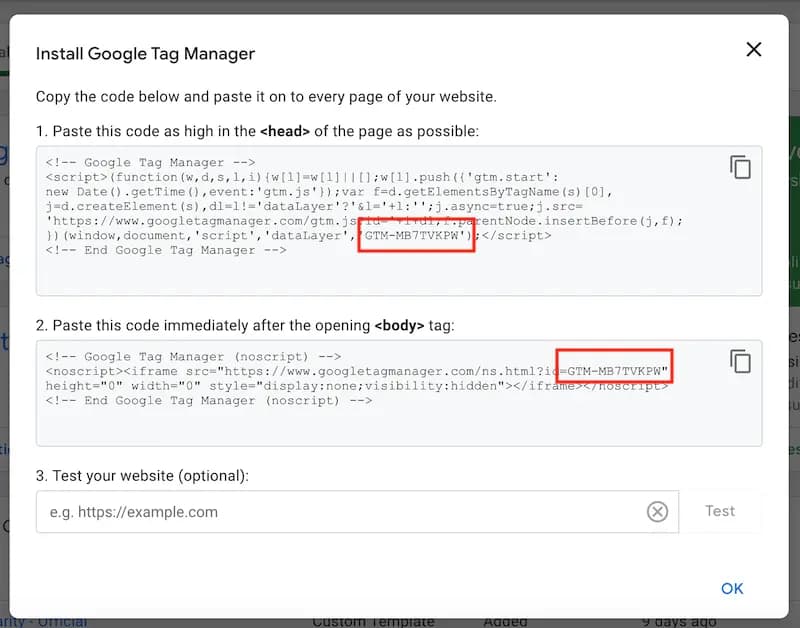Click GTM-MB7TVKPW ID in iframe URL
800x628 pixels.
(614, 371)
